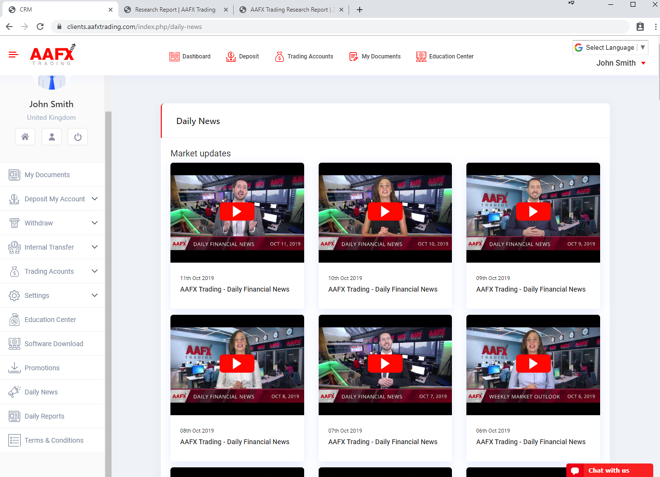This screenshot has height=477, width=660.
Task: Click the Trading Accounts bag icon in top bar
Action: [x=279, y=56]
